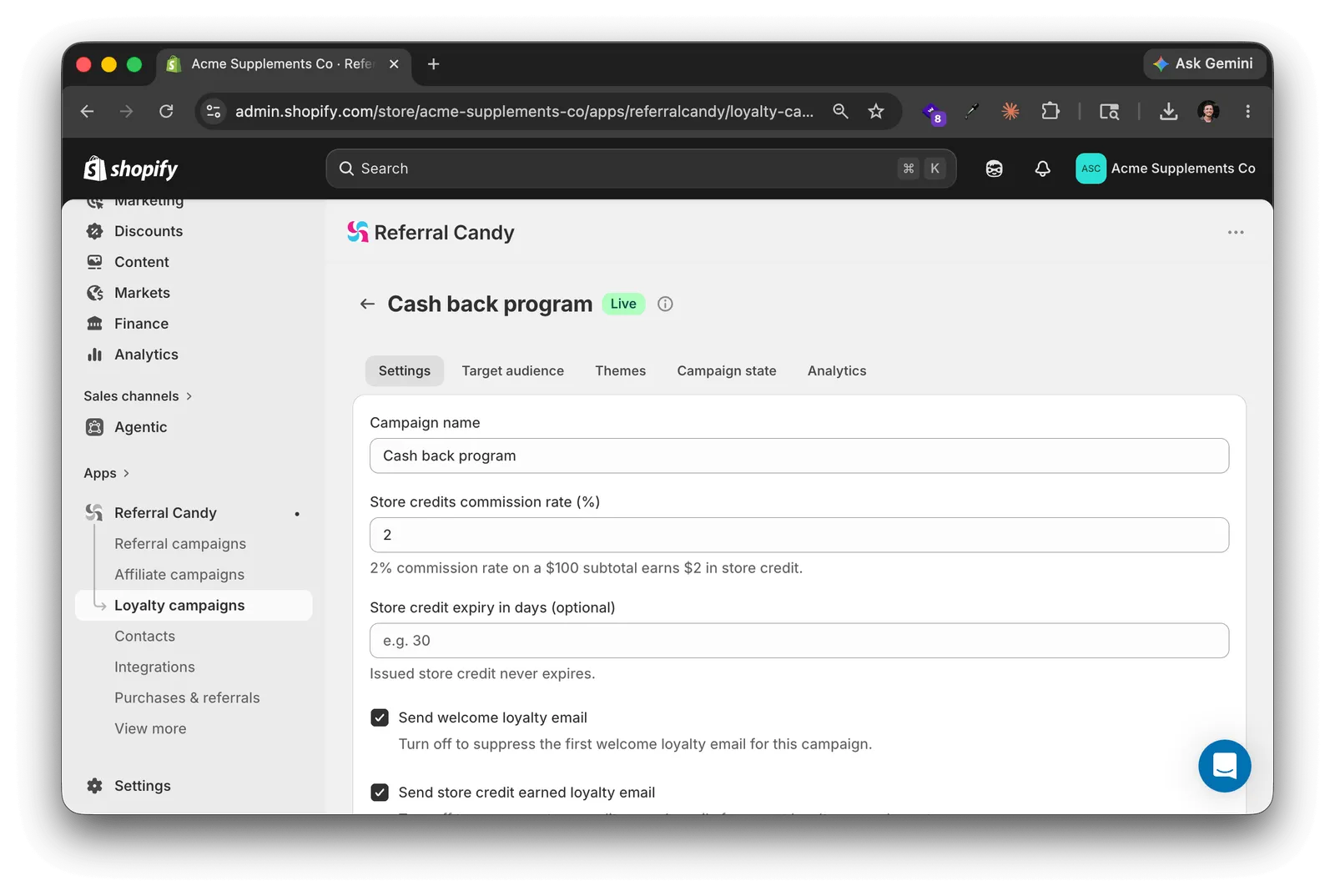The image size is (1335, 896).
Task: Close the Acme Supplements Co browser tab
Action: tap(394, 64)
